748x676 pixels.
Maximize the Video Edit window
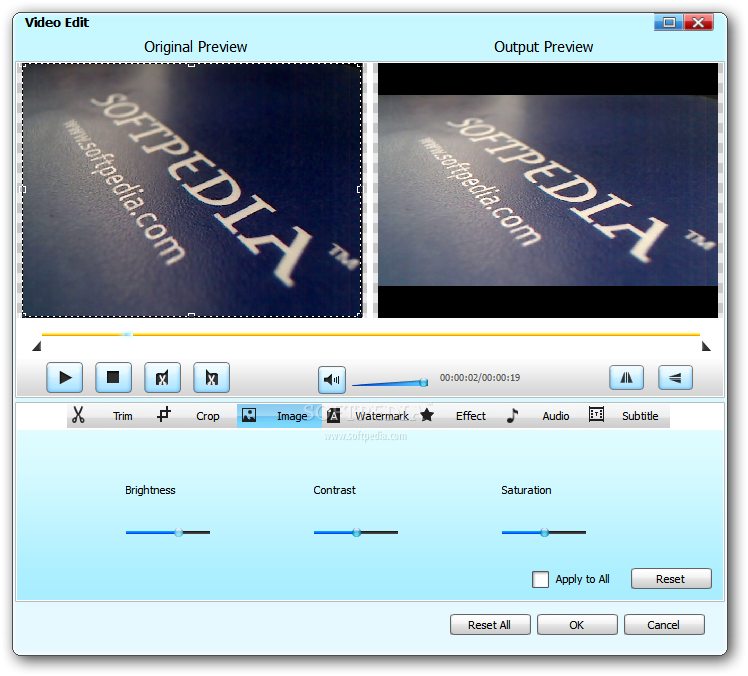click(x=669, y=22)
